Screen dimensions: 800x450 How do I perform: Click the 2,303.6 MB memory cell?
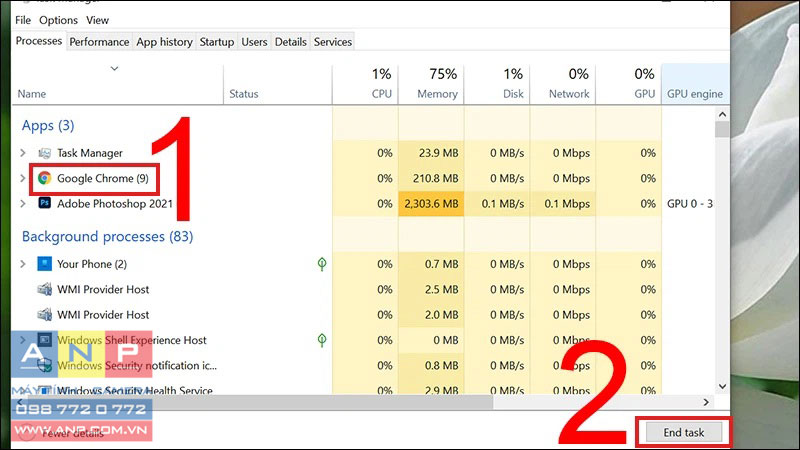point(431,204)
